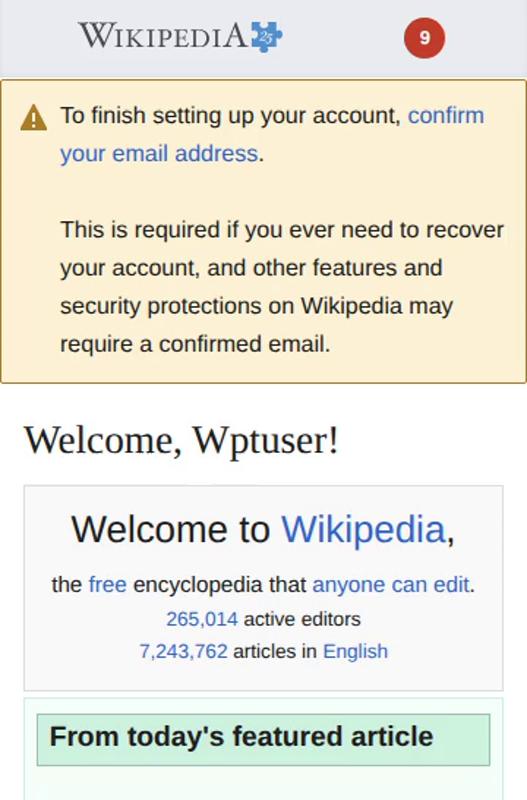Click the From today's featured article heading
Screen dimensions: 527x800
point(241,737)
